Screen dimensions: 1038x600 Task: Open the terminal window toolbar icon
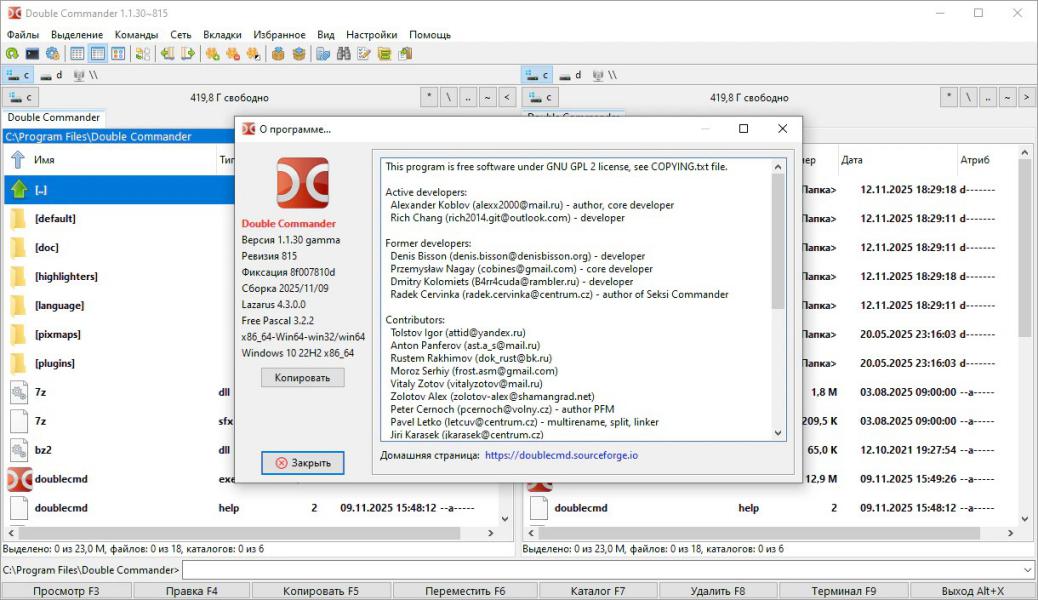tap(32, 54)
